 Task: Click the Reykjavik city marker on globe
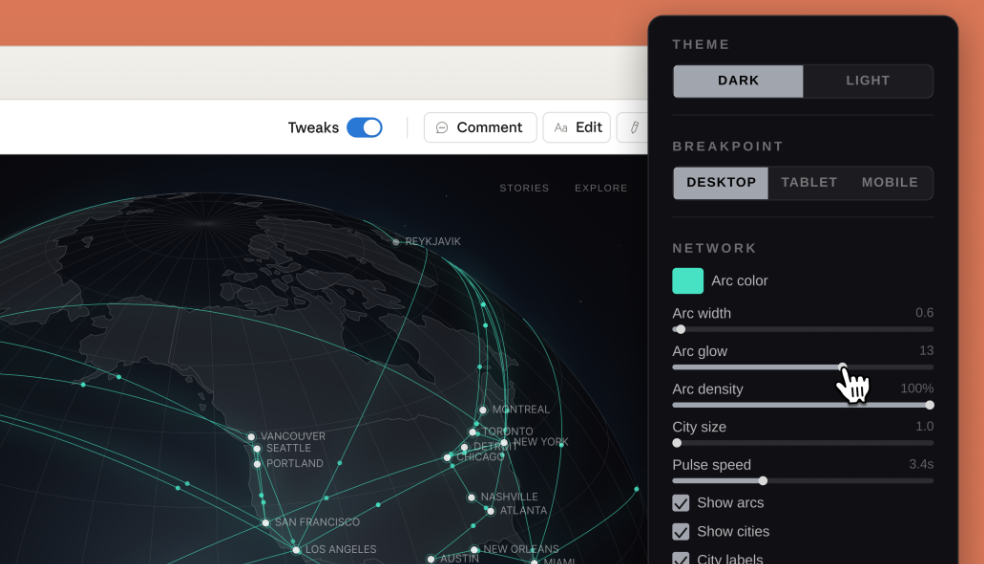point(396,242)
